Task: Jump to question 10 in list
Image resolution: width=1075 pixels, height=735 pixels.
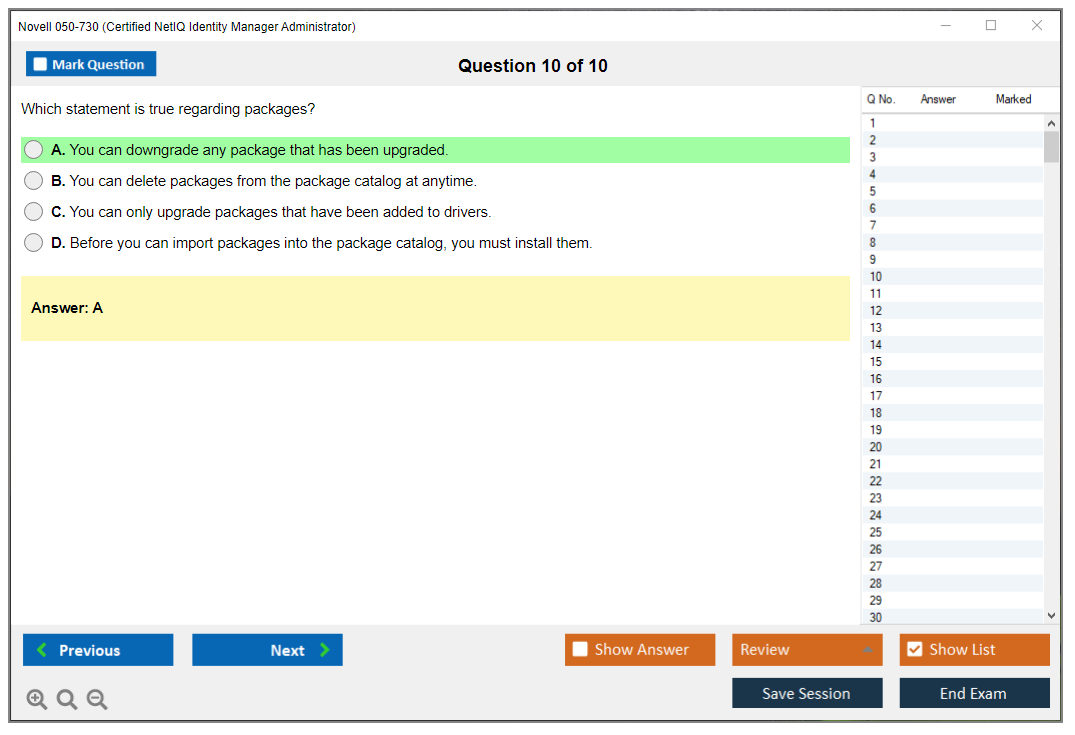Action: pyautogui.click(x=876, y=277)
